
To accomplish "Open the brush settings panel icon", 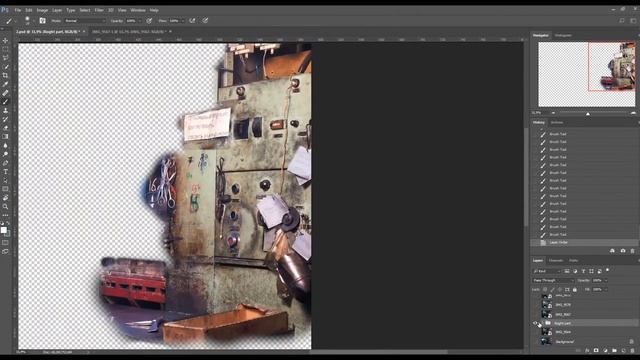I will pyautogui.click(x=42, y=20).
